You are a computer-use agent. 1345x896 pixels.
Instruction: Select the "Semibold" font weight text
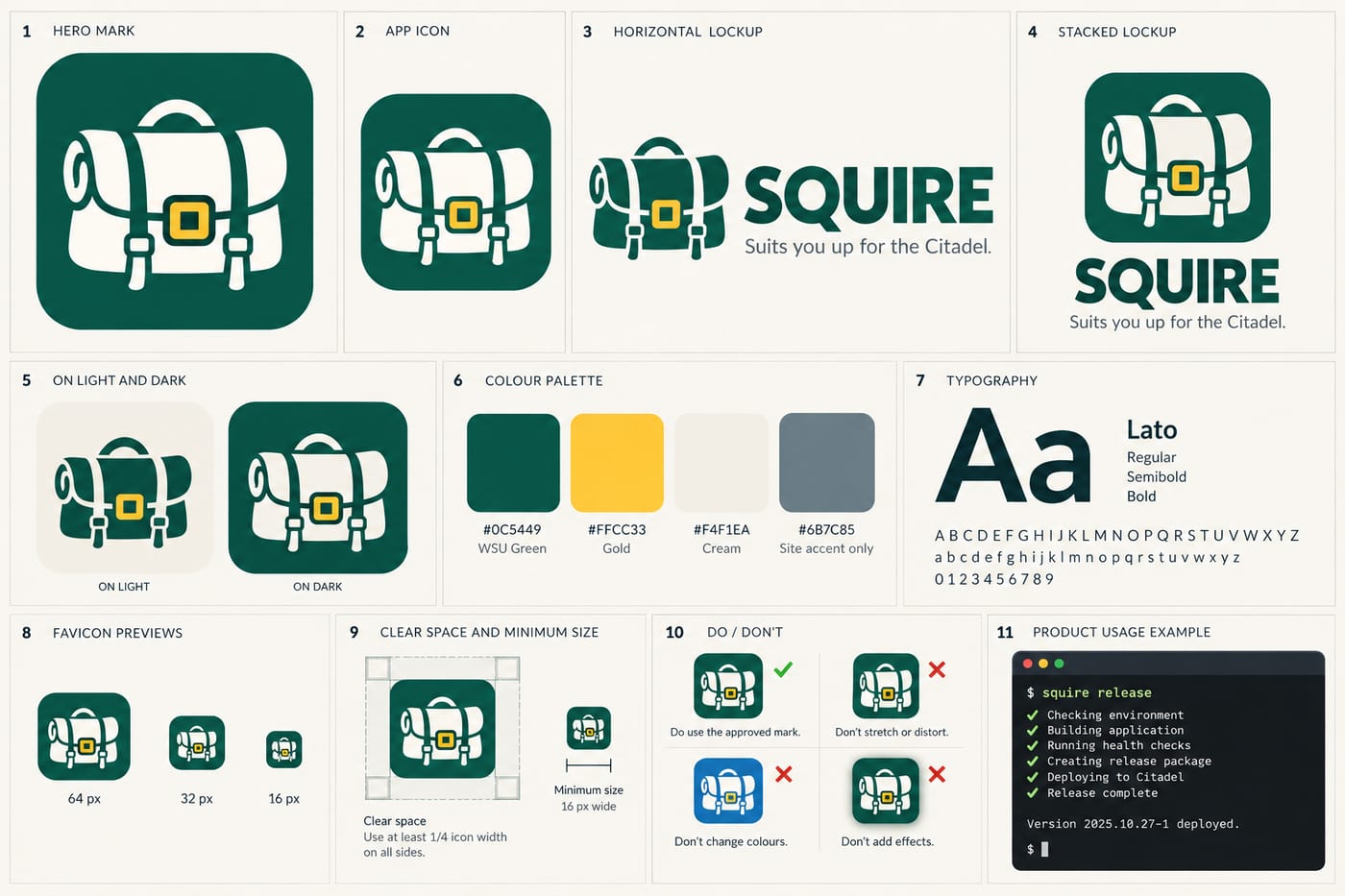1157,476
